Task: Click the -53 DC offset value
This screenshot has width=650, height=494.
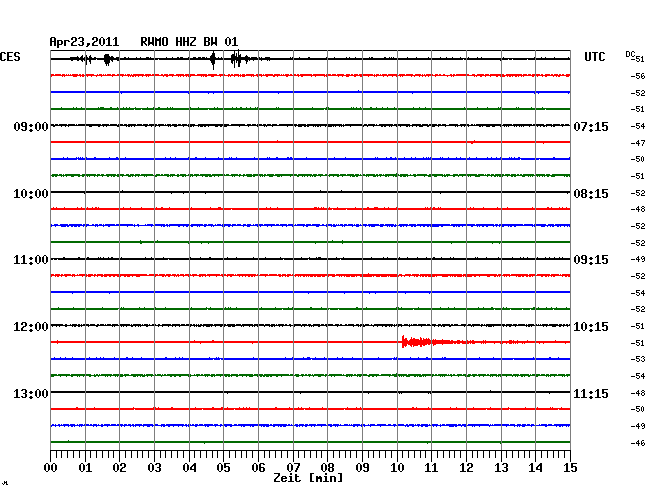Action: (638, 359)
